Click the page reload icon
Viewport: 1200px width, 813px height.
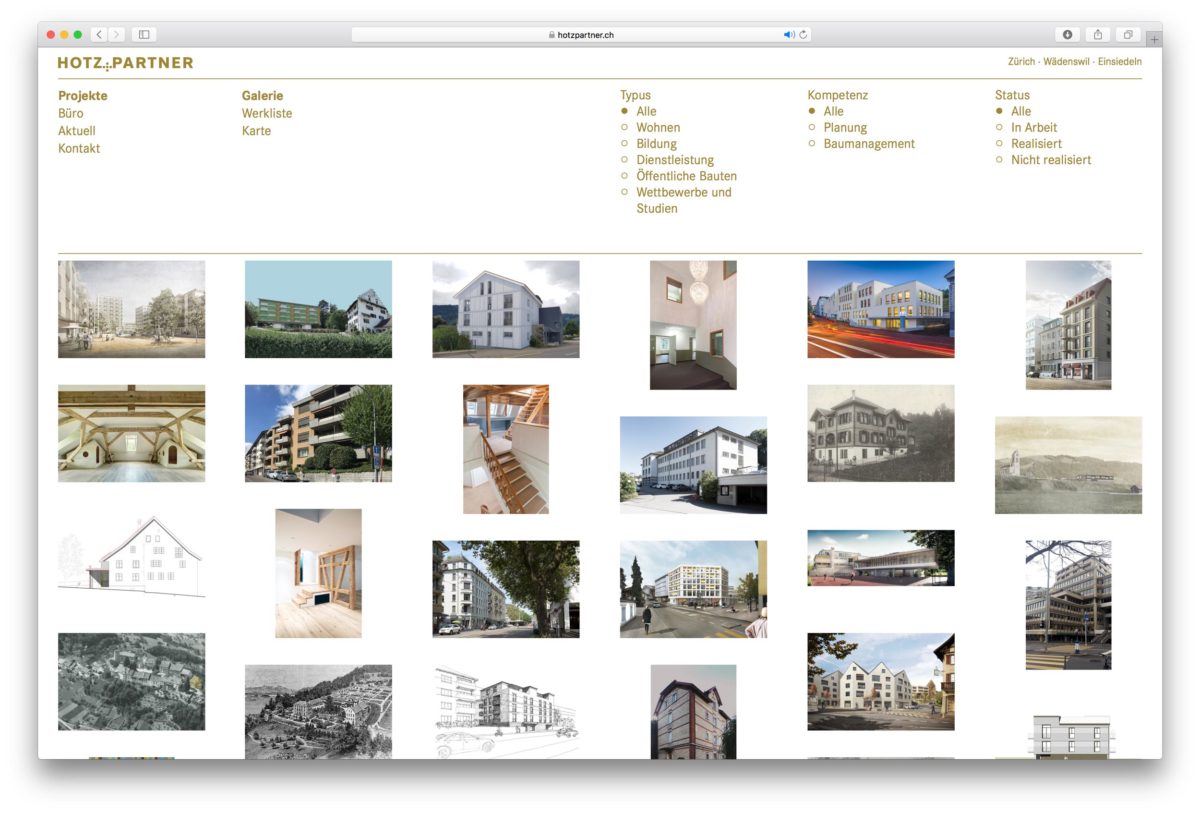pos(803,34)
